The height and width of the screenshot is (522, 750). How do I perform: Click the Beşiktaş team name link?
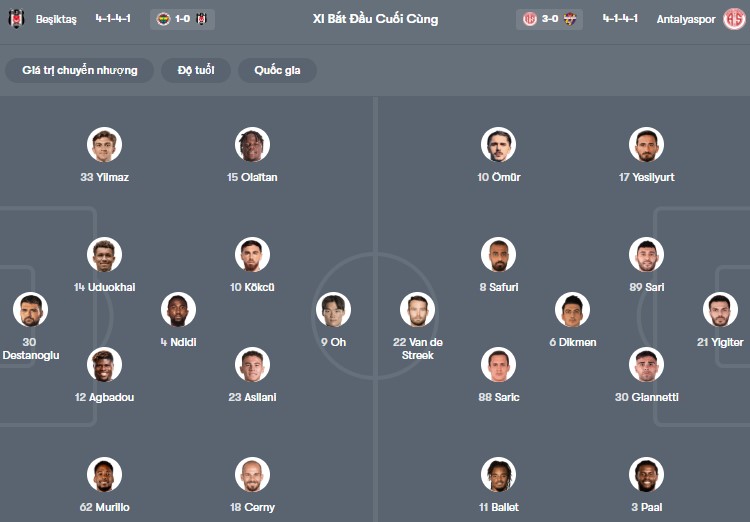coord(56,19)
